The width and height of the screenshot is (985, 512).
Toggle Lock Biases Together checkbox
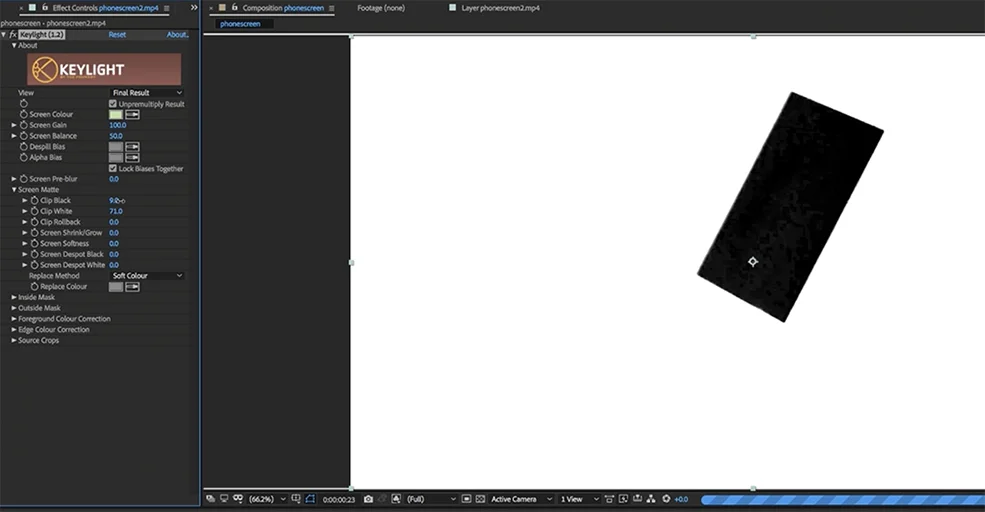pos(113,168)
